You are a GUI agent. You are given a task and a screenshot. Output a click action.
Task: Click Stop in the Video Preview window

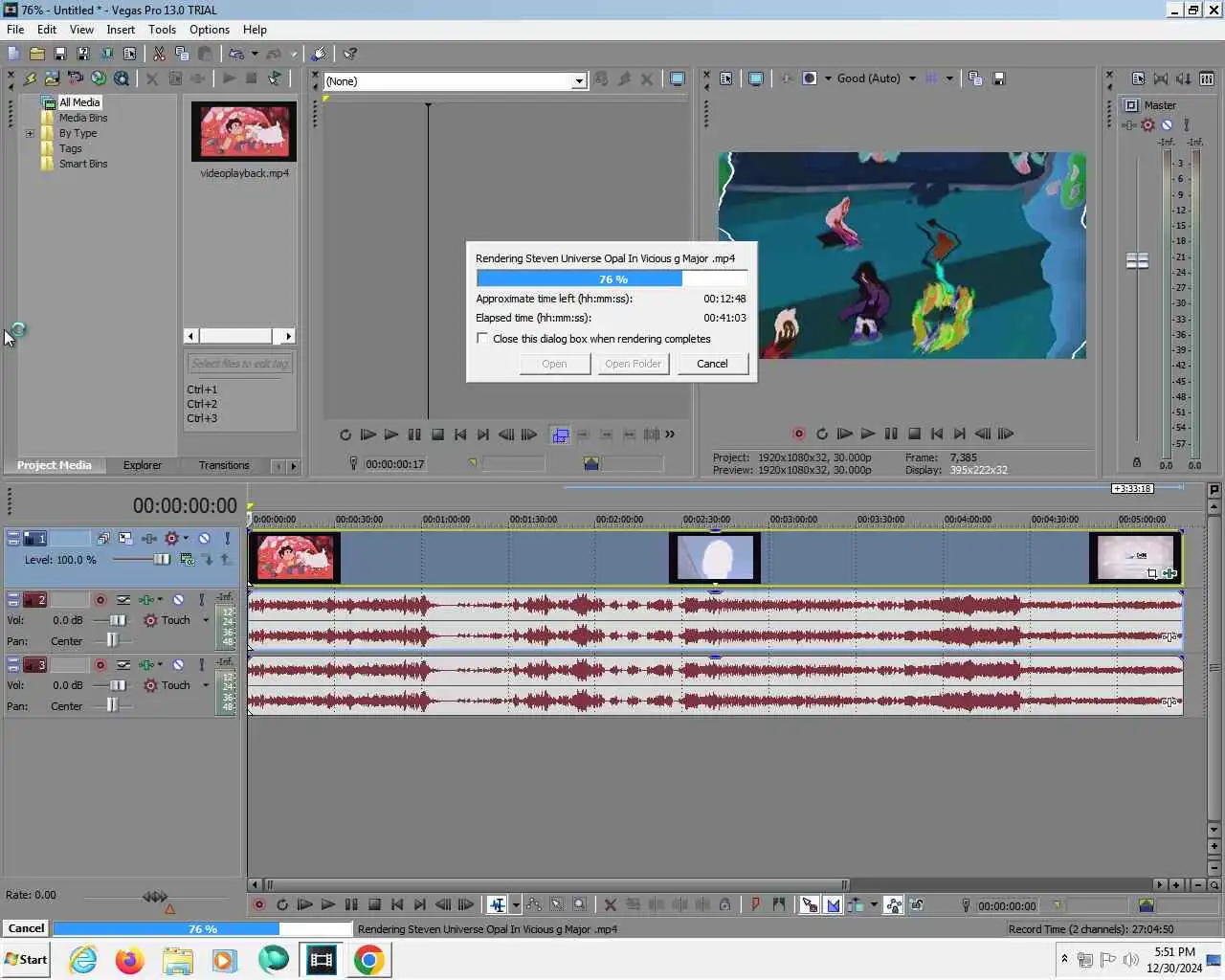click(914, 434)
